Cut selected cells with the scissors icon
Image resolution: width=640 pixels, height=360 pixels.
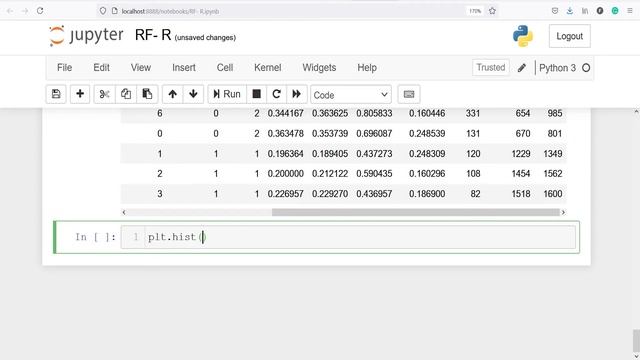click(x=104, y=94)
